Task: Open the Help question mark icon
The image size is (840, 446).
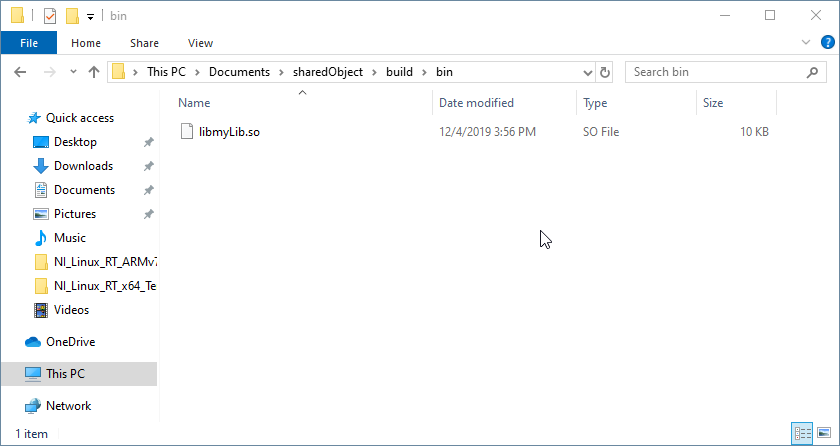Action: pos(825,43)
